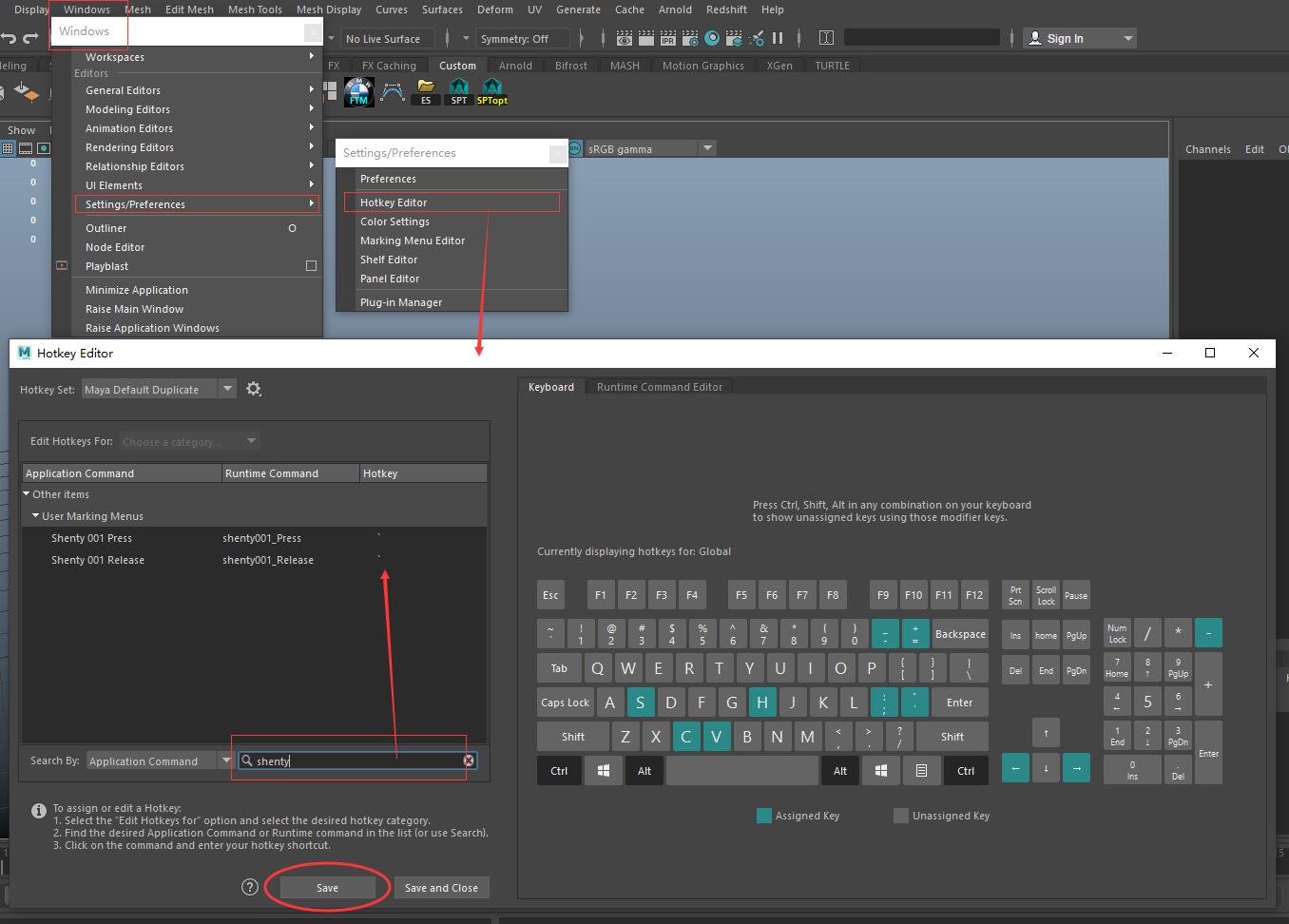Click the undo arrow icon
The width and height of the screenshot is (1289, 924).
(x=9, y=38)
